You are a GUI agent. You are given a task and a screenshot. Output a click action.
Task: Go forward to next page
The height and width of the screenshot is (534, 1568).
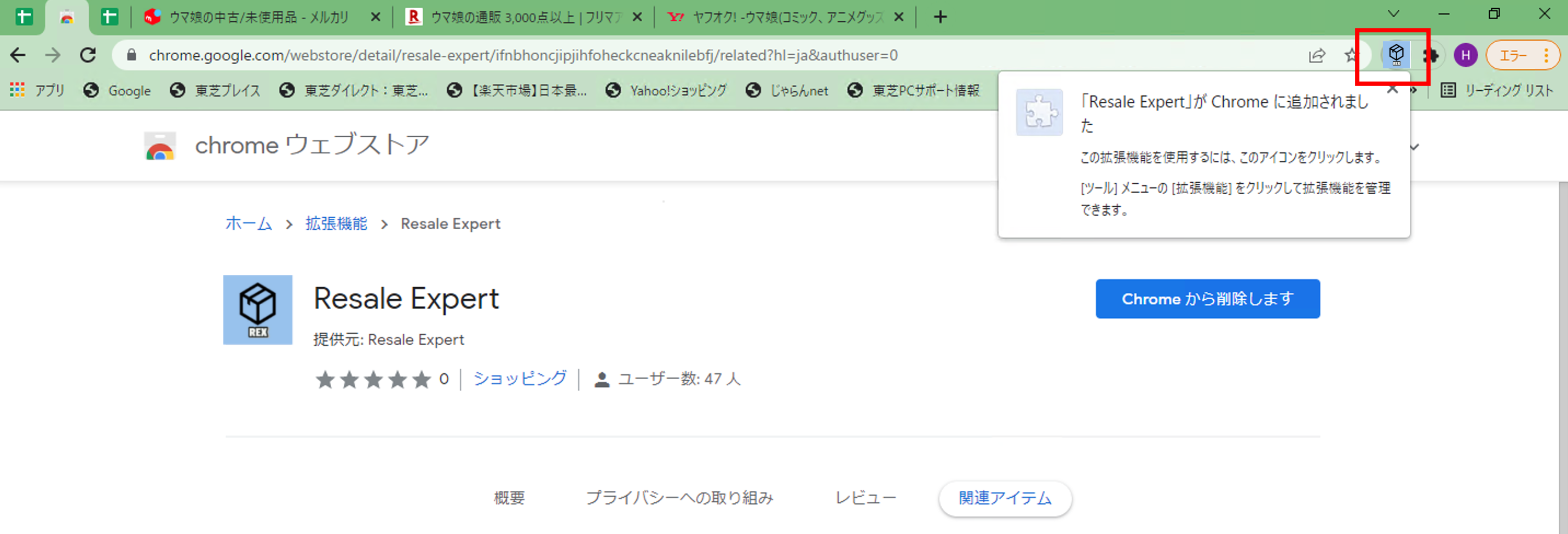tap(54, 55)
